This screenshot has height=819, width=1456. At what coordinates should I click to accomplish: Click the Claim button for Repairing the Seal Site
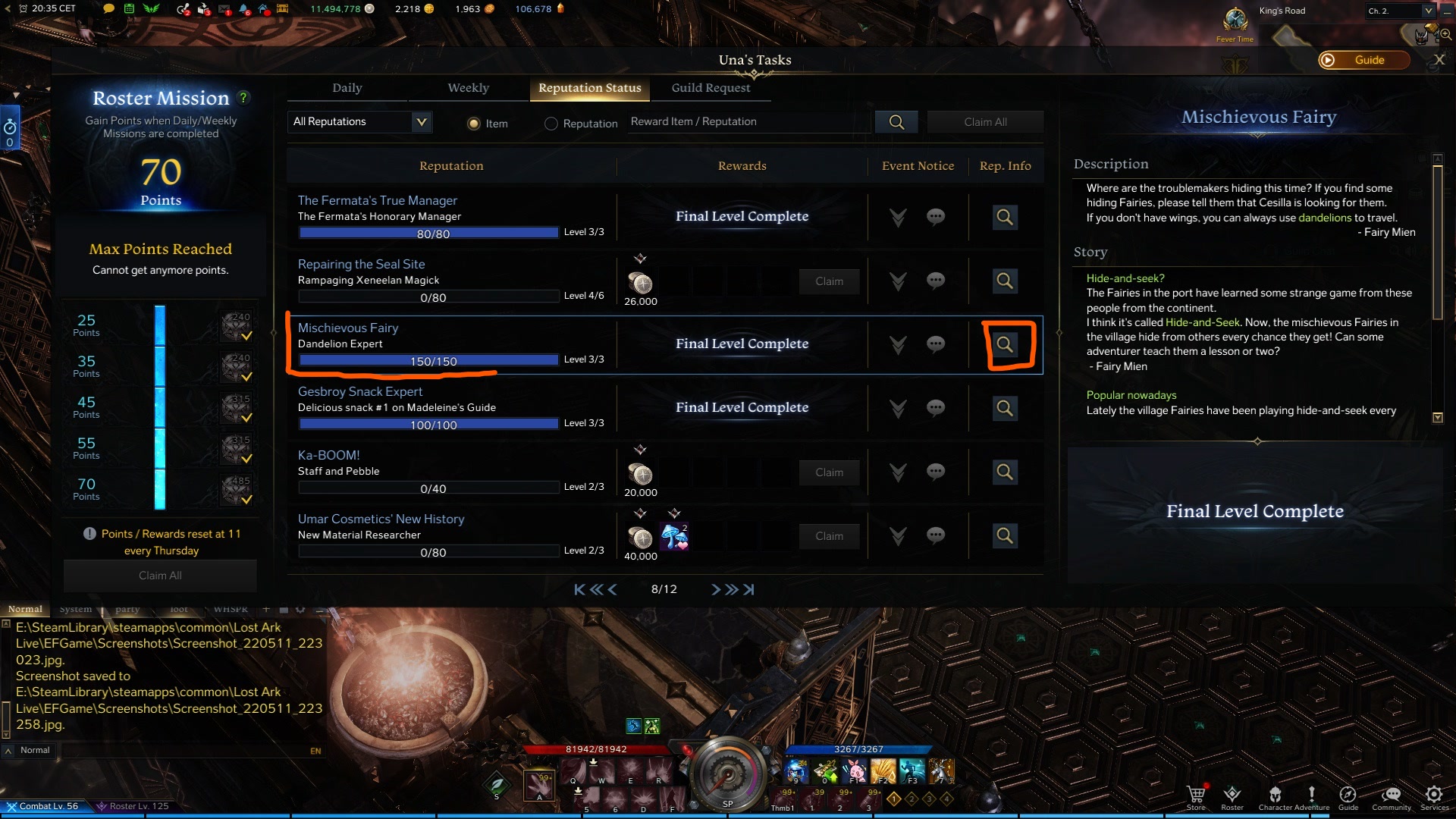pos(829,280)
